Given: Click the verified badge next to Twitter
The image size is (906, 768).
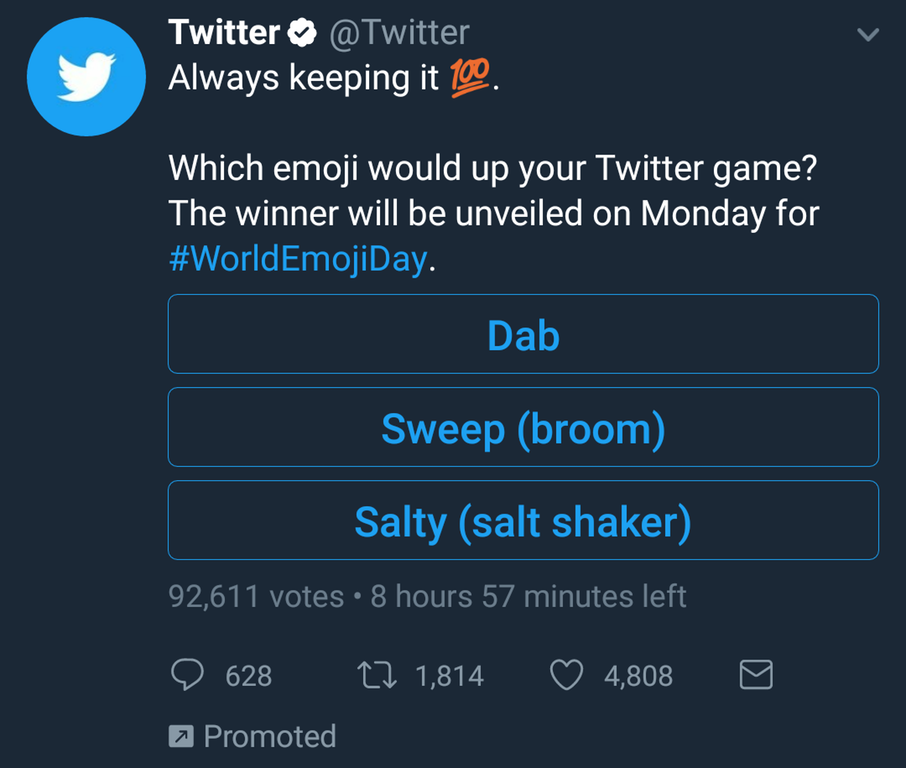Looking at the screenshot, I should tap(301, 34).
